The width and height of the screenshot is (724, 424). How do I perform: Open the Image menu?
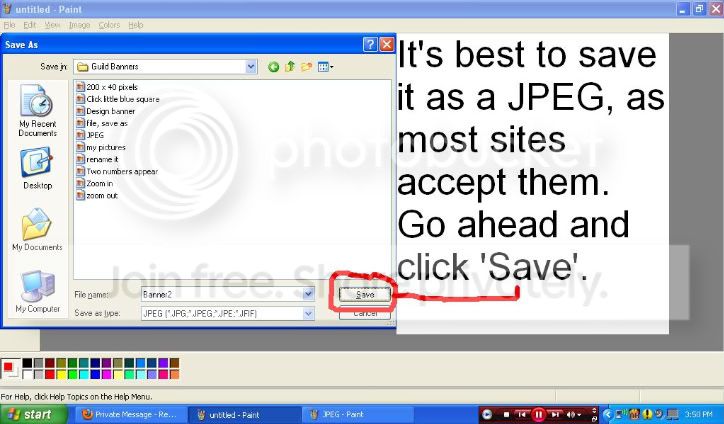79,25
